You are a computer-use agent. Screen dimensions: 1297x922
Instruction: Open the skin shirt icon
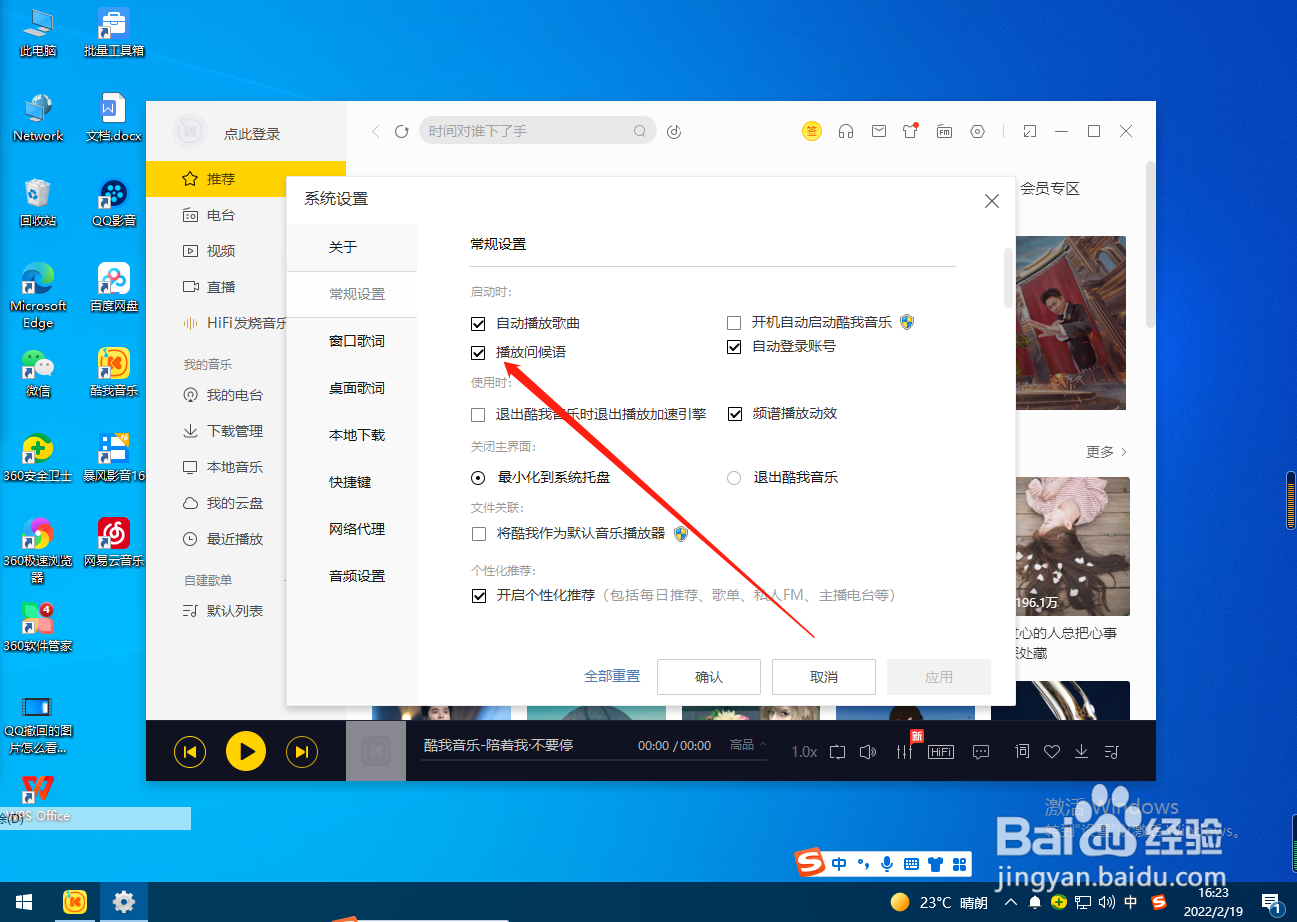click(x=910, y=131)
